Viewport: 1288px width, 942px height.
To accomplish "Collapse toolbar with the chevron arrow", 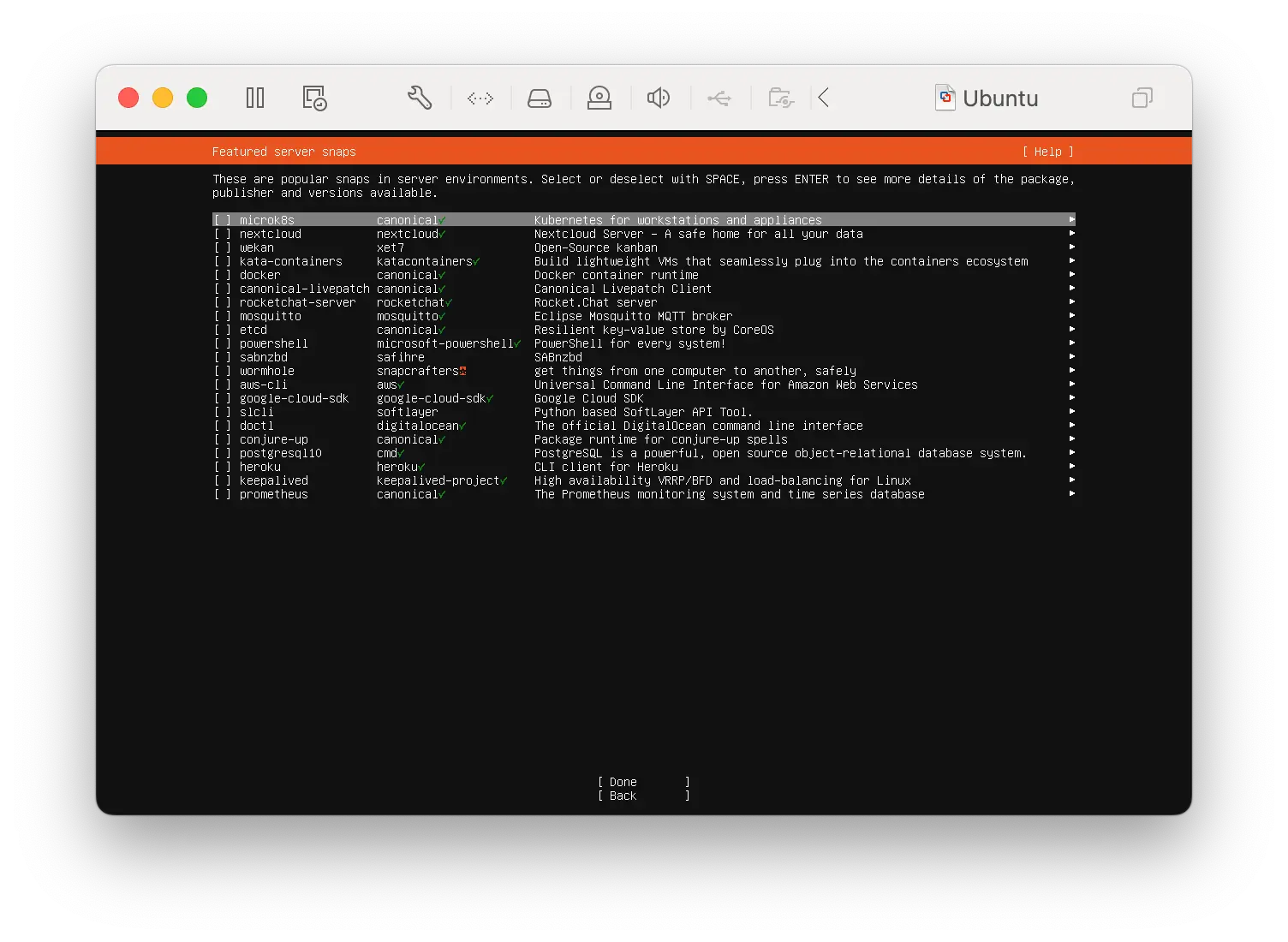I will (824, 98).
